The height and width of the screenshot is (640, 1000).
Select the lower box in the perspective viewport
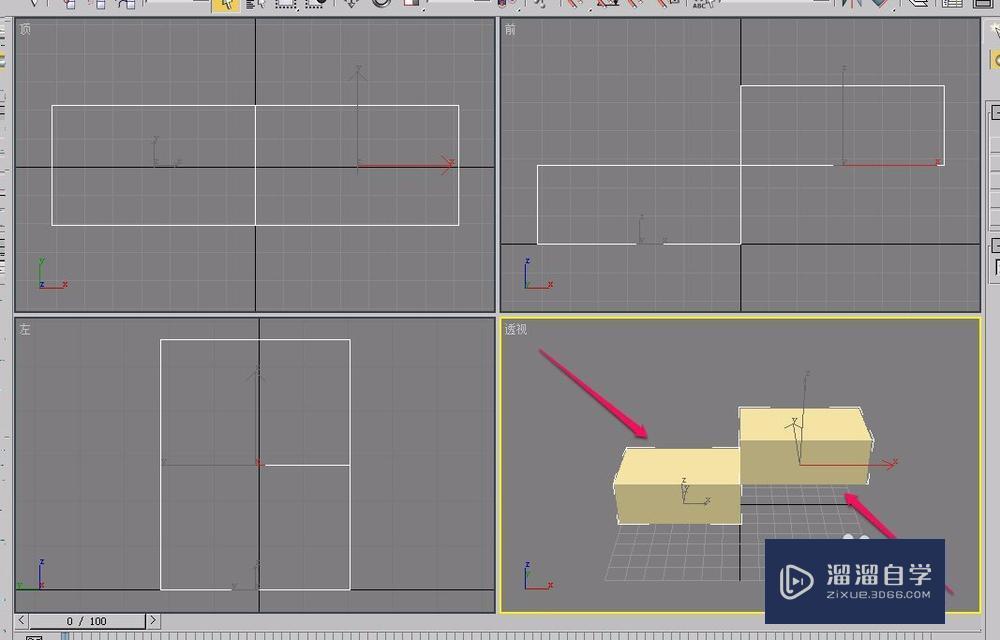click(677, 488)
